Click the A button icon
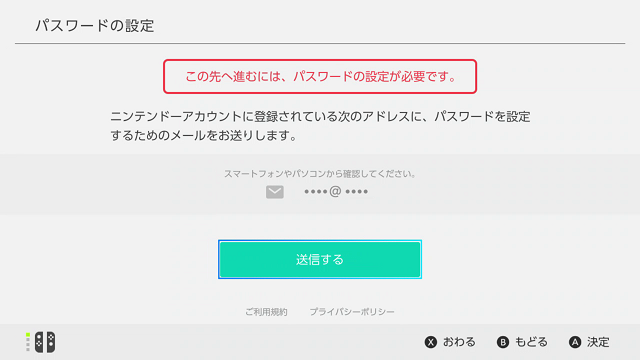Screen dimensions: 640x360 pyautogui.click(x=575, y=342)
